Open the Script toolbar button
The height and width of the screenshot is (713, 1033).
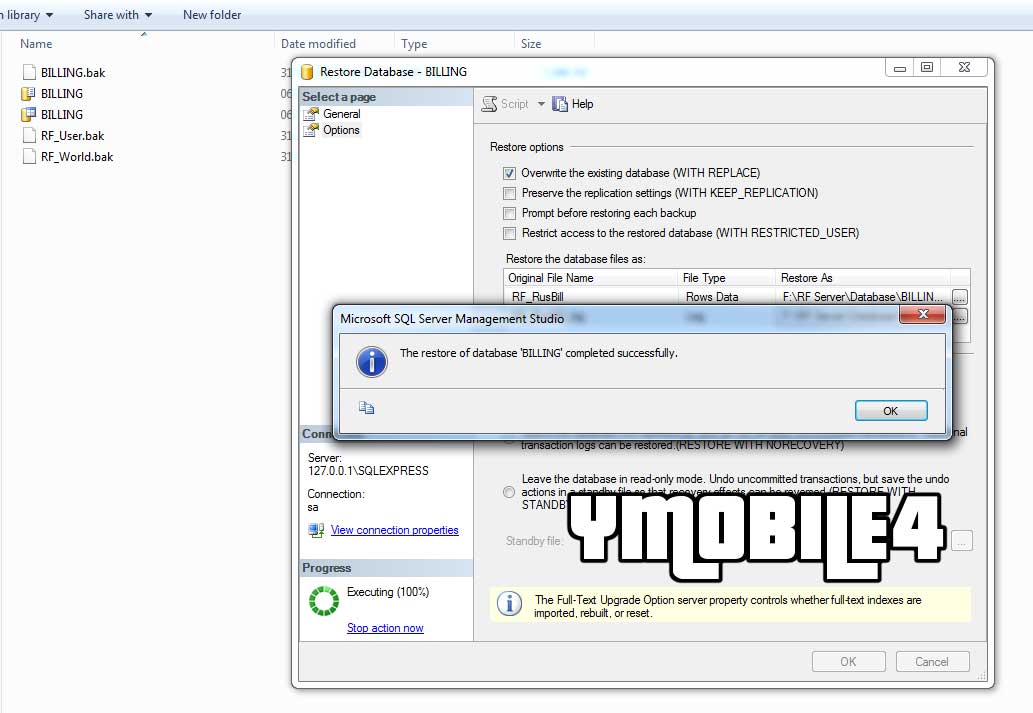click(505, 104)
